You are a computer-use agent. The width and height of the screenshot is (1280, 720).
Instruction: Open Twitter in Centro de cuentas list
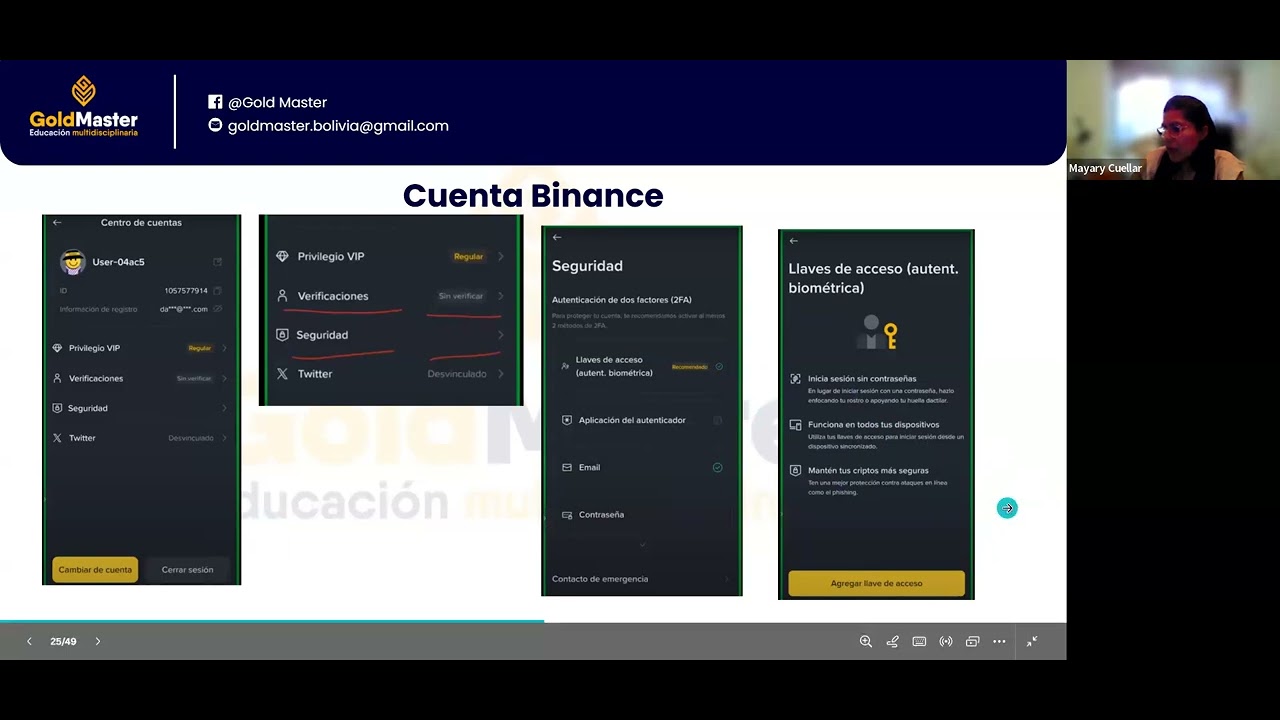pyautogui.click(x=141, y=438)
